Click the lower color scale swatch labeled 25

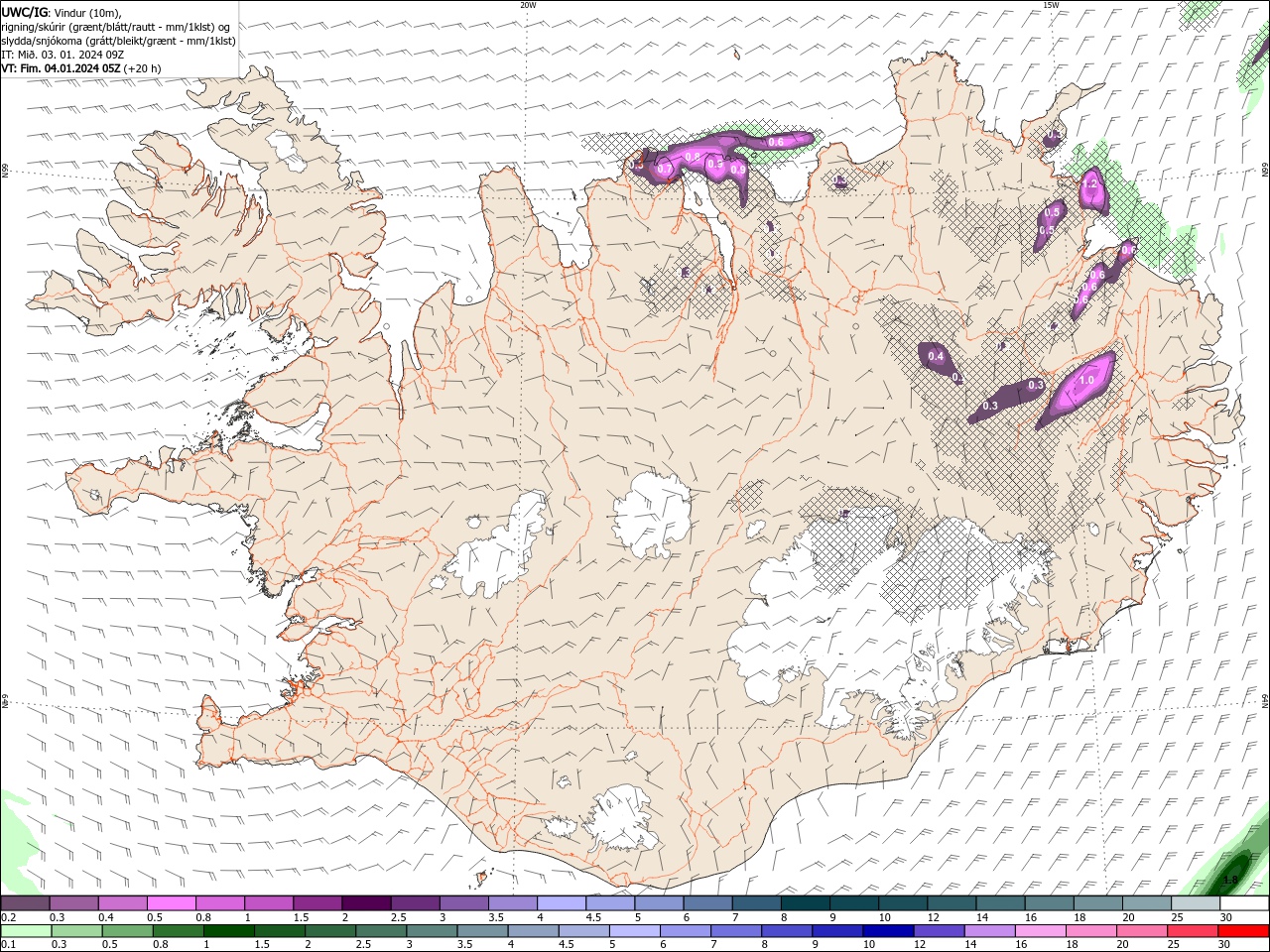click(x=1194, y=931)
